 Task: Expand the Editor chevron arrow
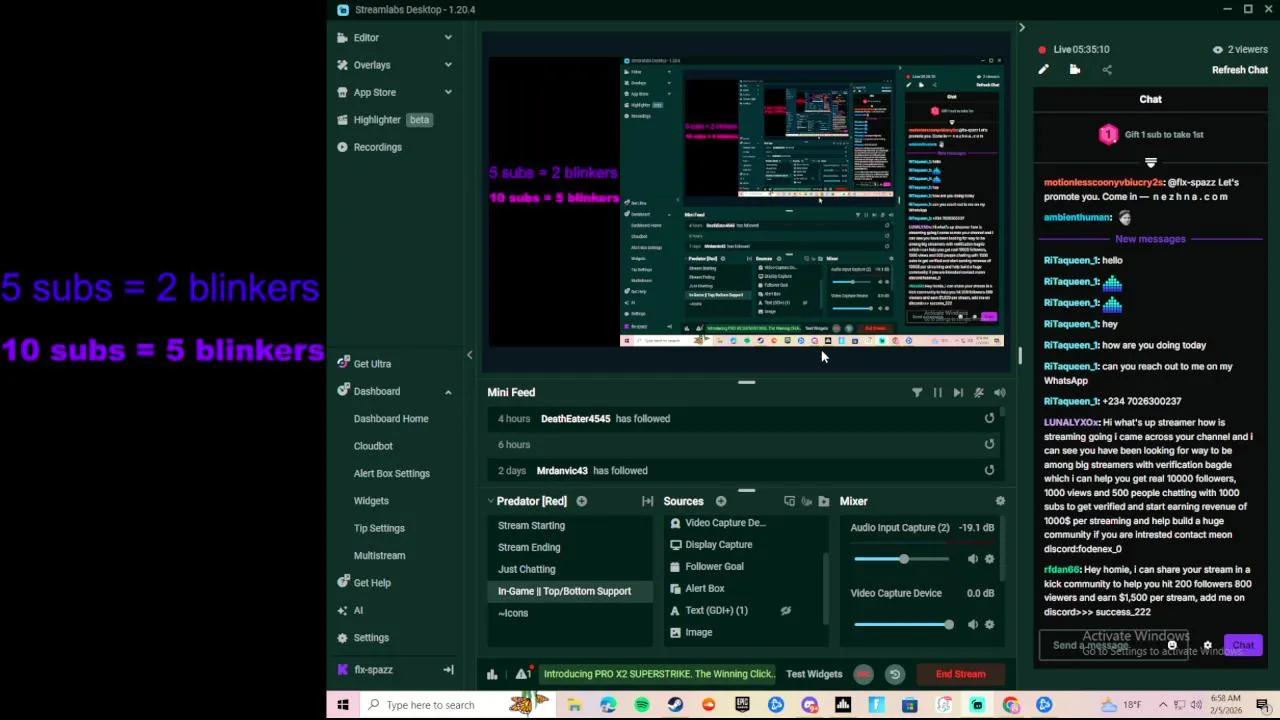pos(448,37)
